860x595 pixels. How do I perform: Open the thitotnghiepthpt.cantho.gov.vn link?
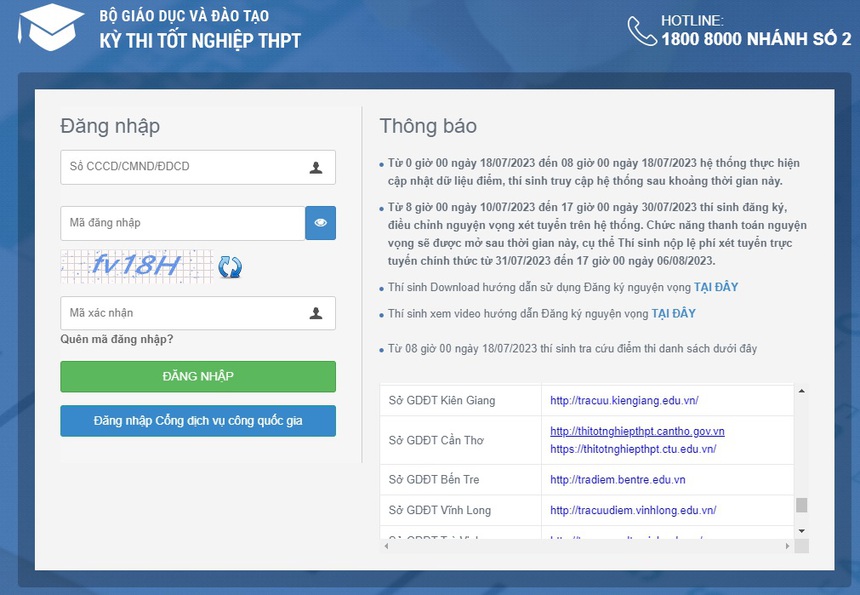click(638, 432)
